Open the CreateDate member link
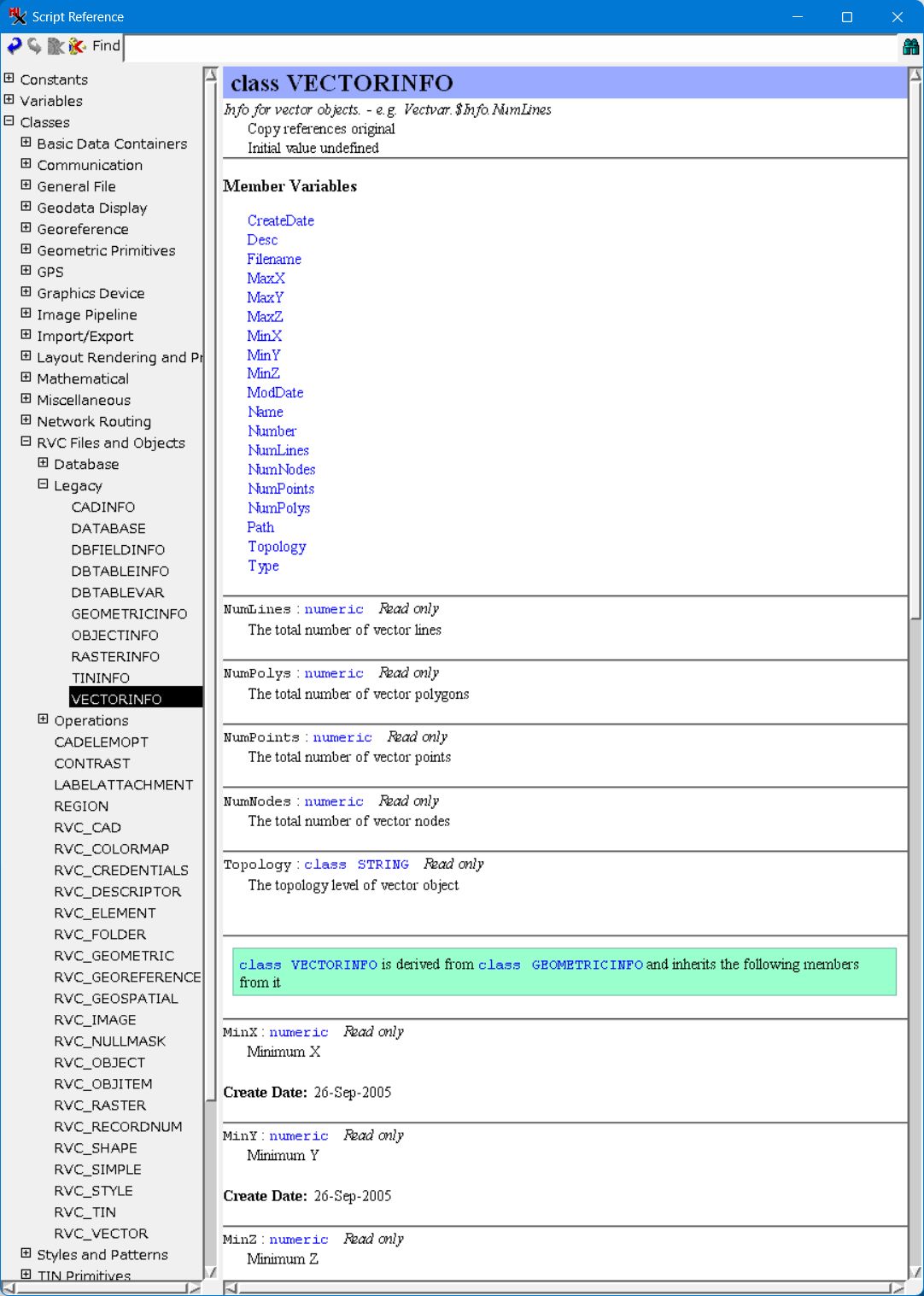924x1296 pixels. pos(280,220)
